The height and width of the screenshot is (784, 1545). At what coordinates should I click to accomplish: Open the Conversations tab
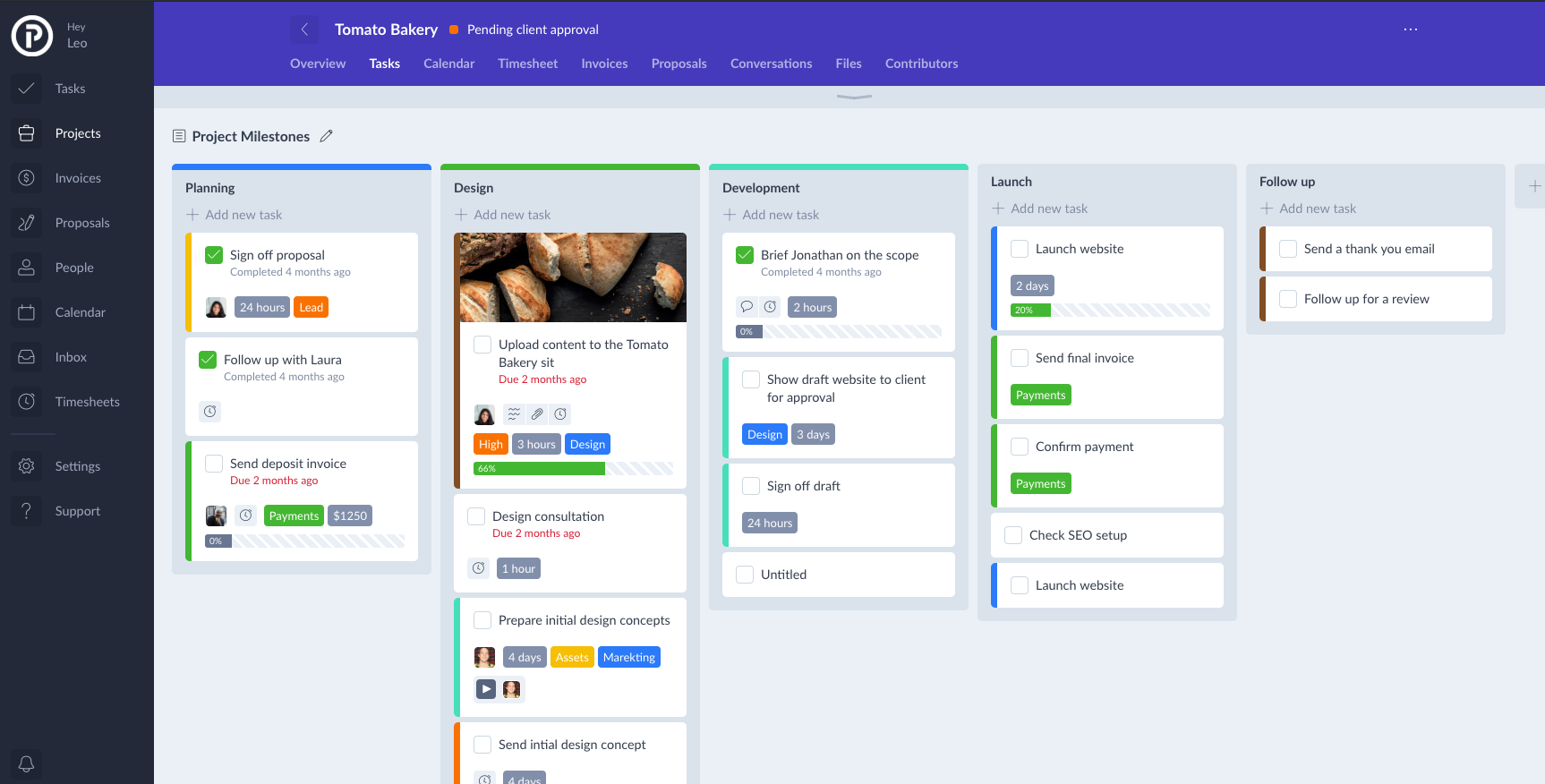(x=771, y=64)
